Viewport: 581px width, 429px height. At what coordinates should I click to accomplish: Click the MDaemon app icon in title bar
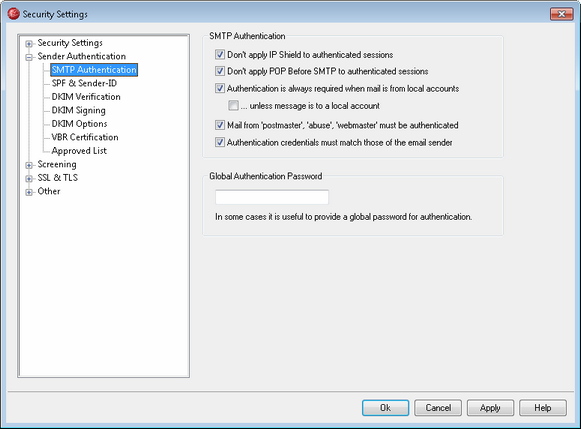coord(13,14)
